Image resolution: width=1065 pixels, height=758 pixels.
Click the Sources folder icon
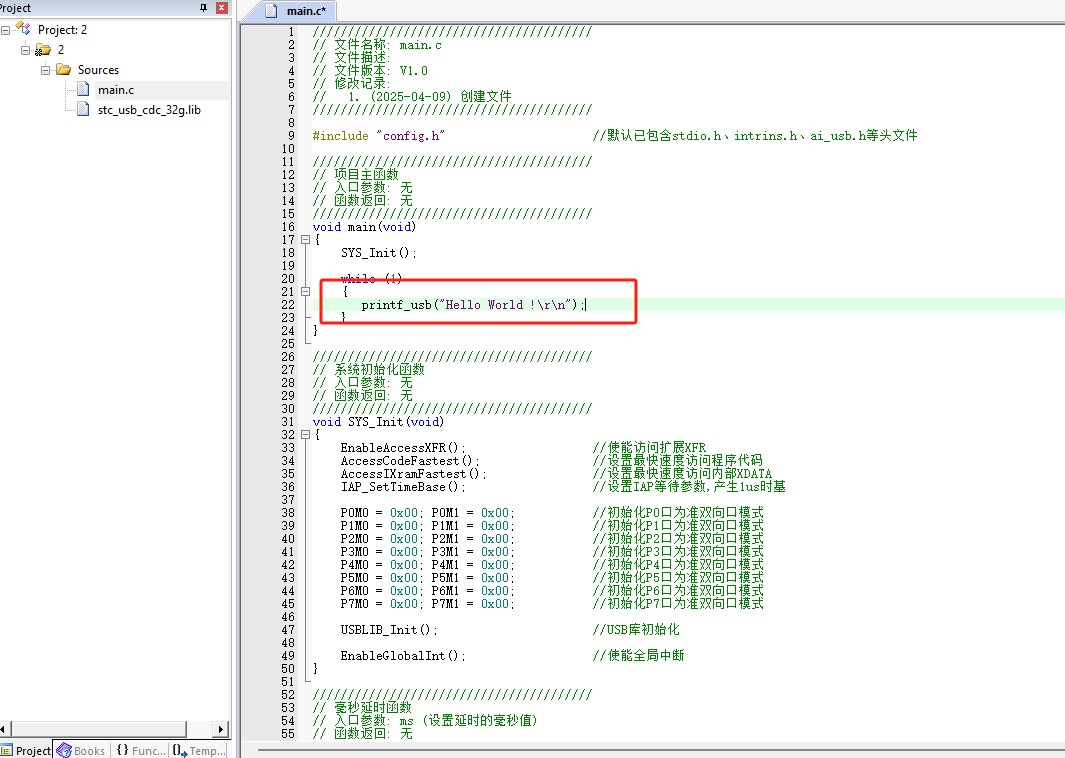click(64, 69)
